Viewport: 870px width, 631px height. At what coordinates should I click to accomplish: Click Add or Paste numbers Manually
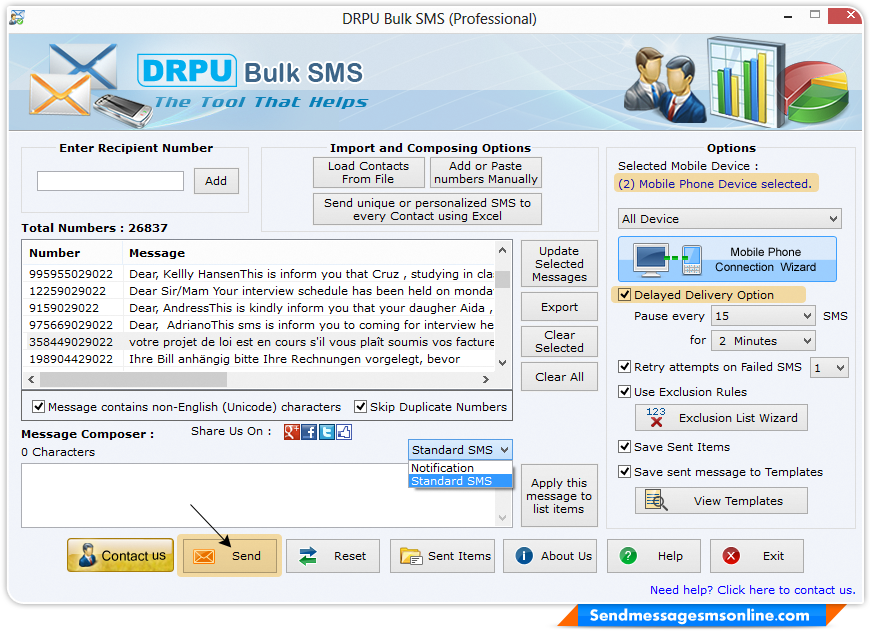(485, 173)
